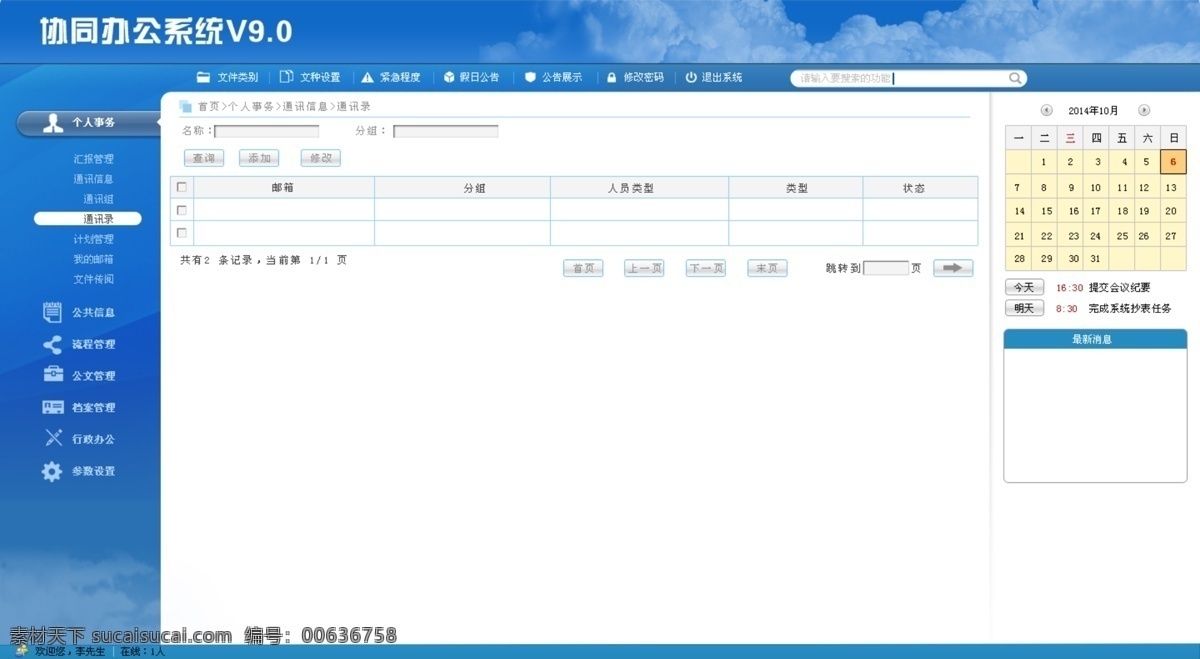Open the 参数设置 gear section
The width and height of the screenshot is (1200, 659).
click(x=80, y=472)
